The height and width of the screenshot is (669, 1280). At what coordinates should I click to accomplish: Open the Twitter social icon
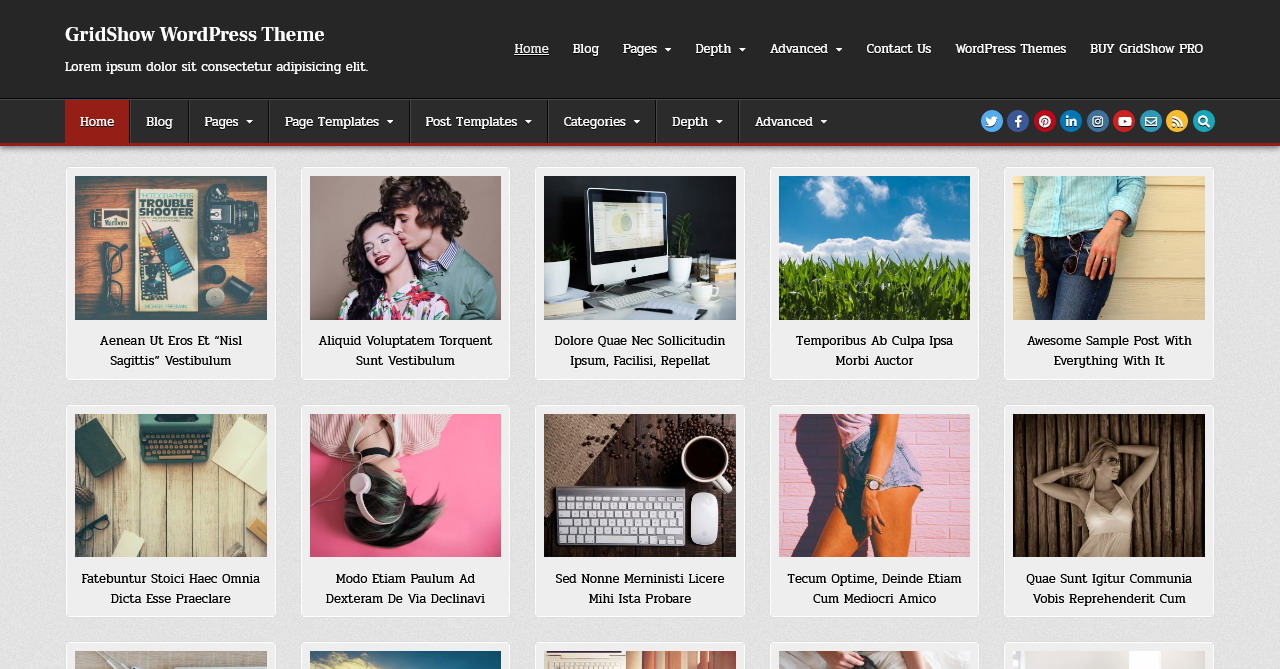pyautogui.click(x=992, y=121)
